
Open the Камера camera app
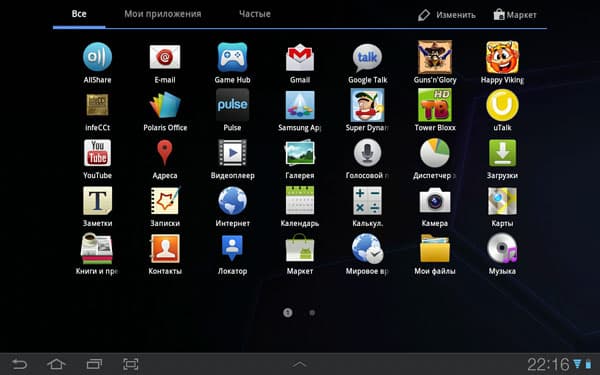[435, 201]
